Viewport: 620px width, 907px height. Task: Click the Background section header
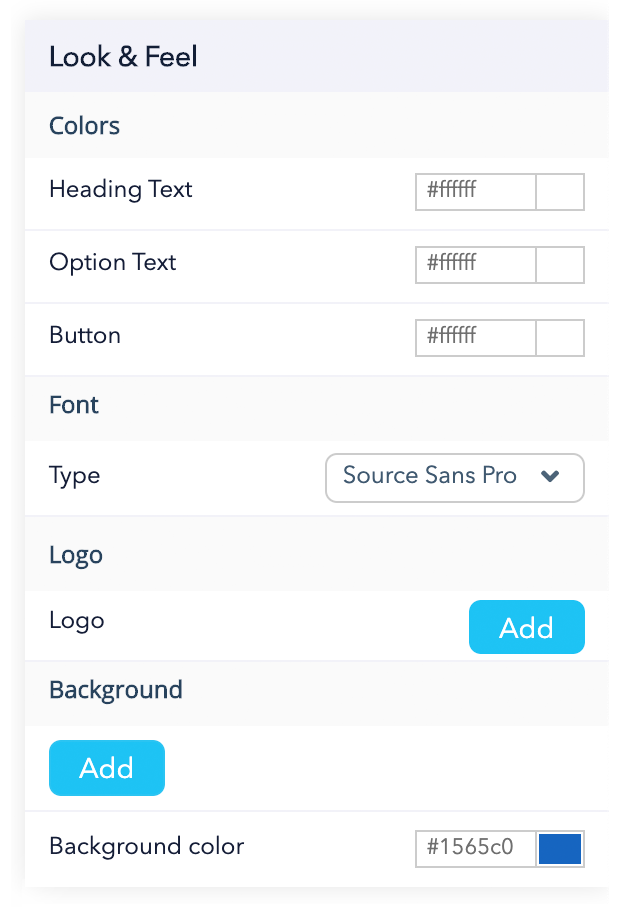(x=115, y=690)
